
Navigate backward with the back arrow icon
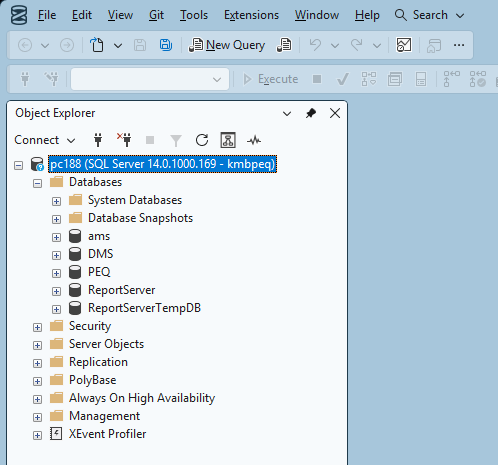click(25, 45)
